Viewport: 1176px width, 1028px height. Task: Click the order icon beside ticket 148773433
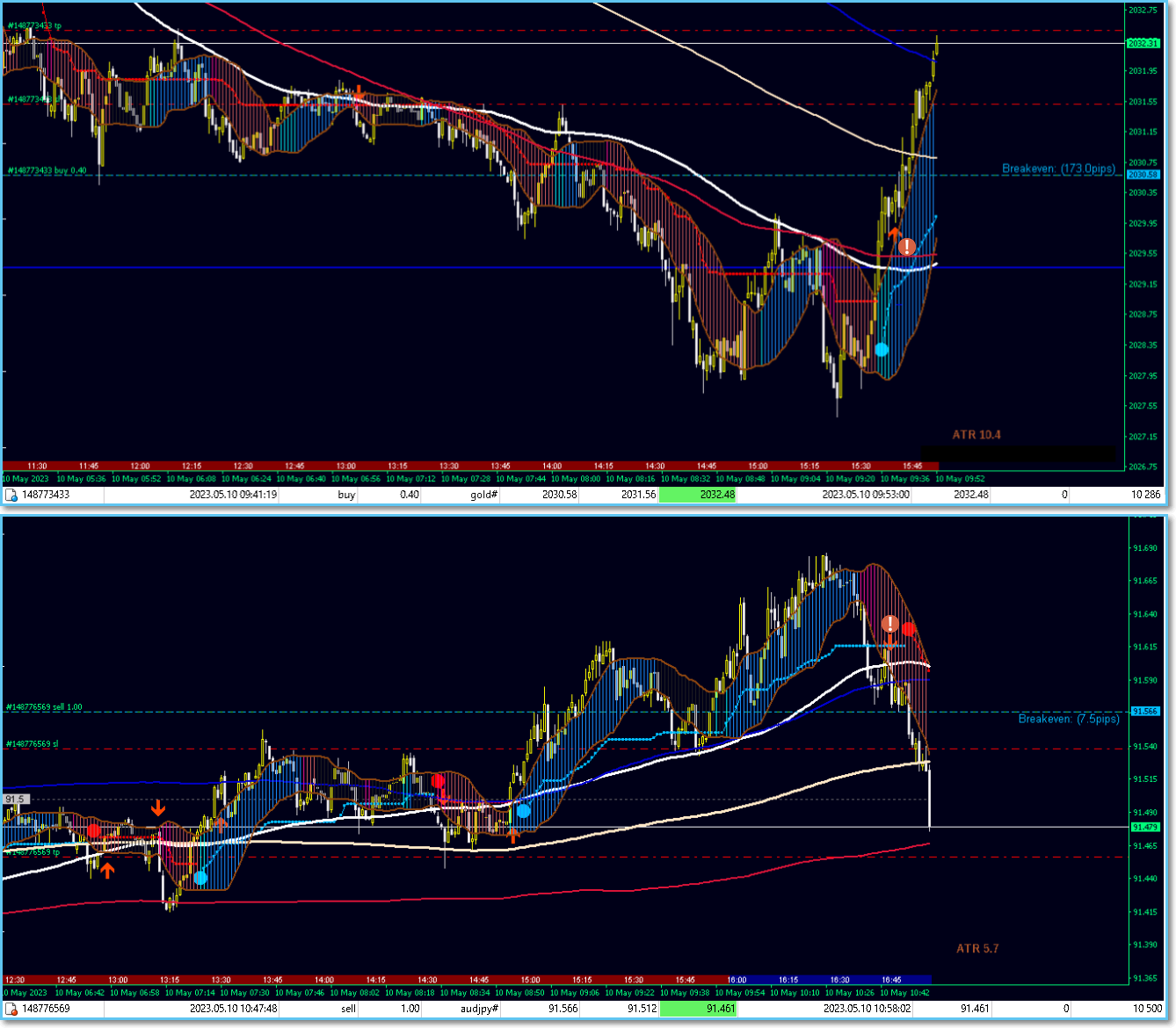tap(11, 496)
